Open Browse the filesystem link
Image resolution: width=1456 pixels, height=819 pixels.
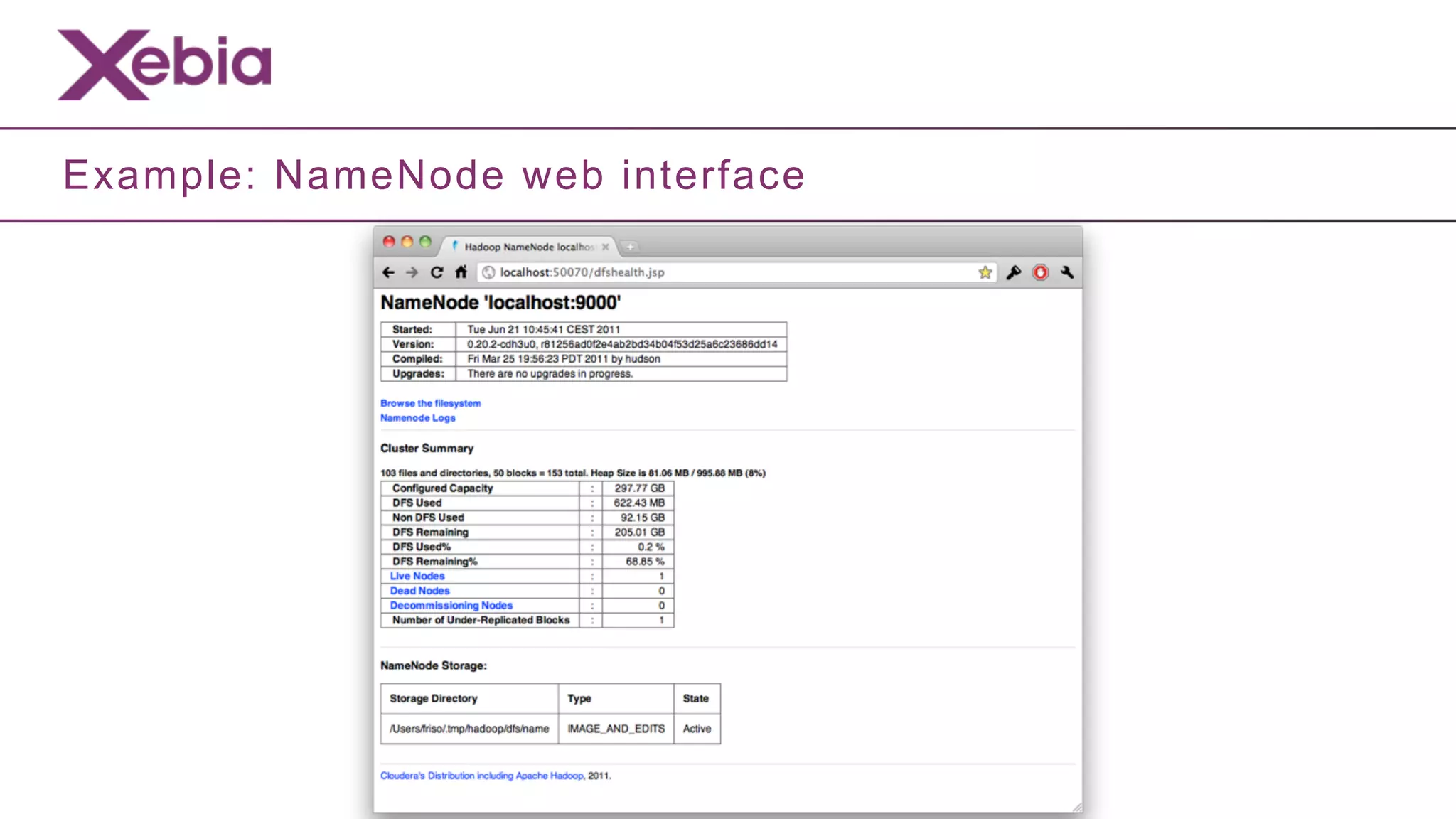(x=430, y=403)
